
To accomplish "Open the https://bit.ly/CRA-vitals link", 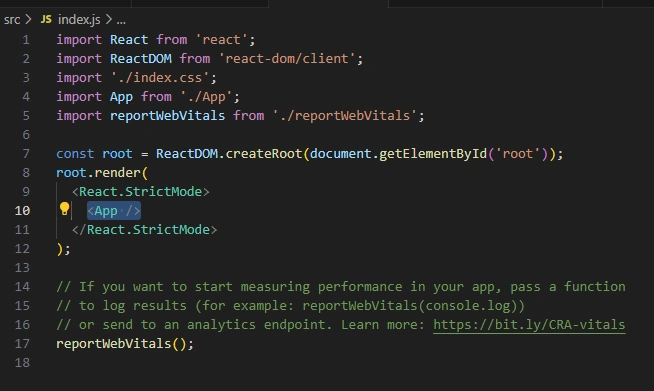I will click(529, 325).
